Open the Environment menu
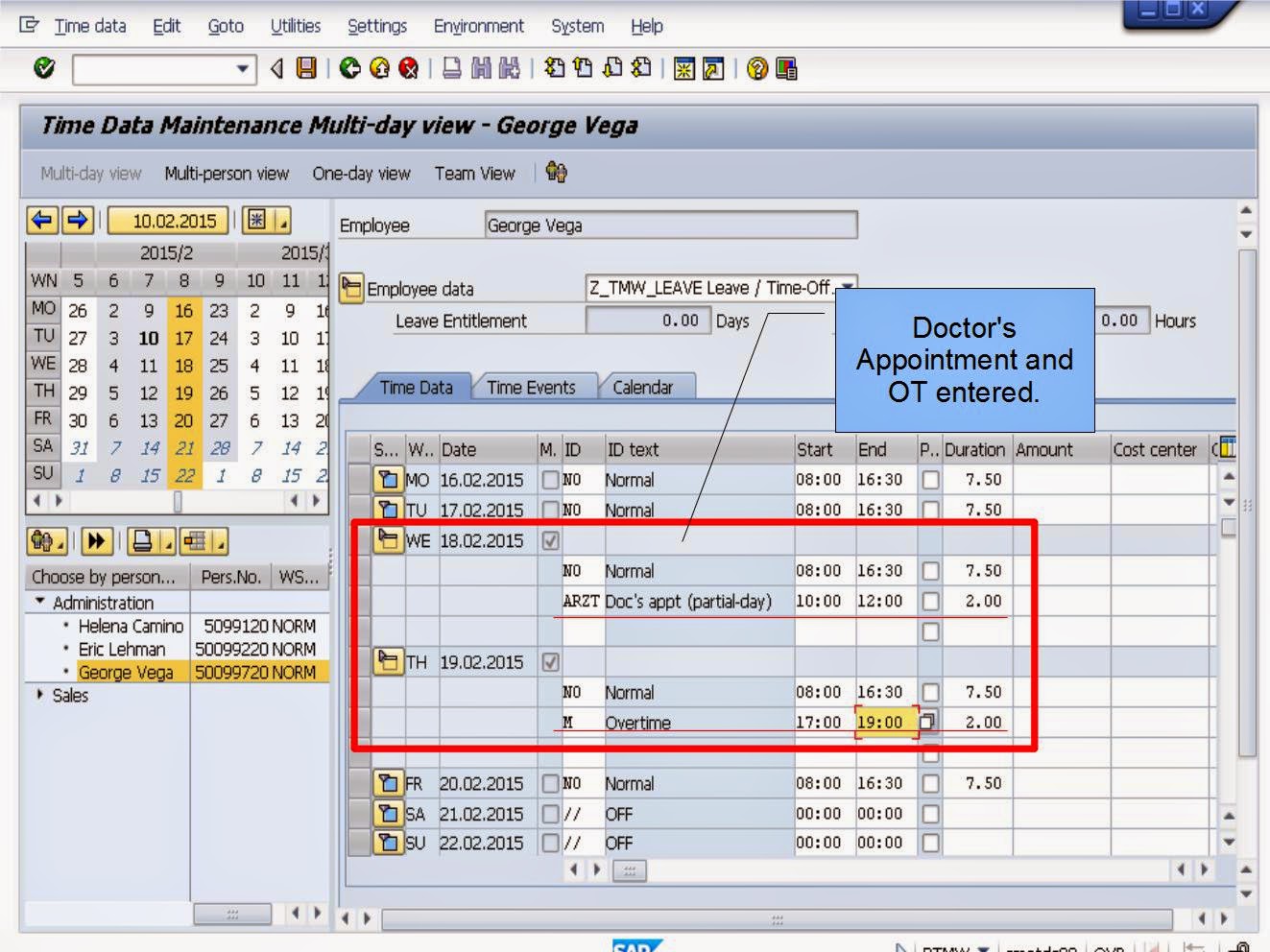 tap(477, 26)
